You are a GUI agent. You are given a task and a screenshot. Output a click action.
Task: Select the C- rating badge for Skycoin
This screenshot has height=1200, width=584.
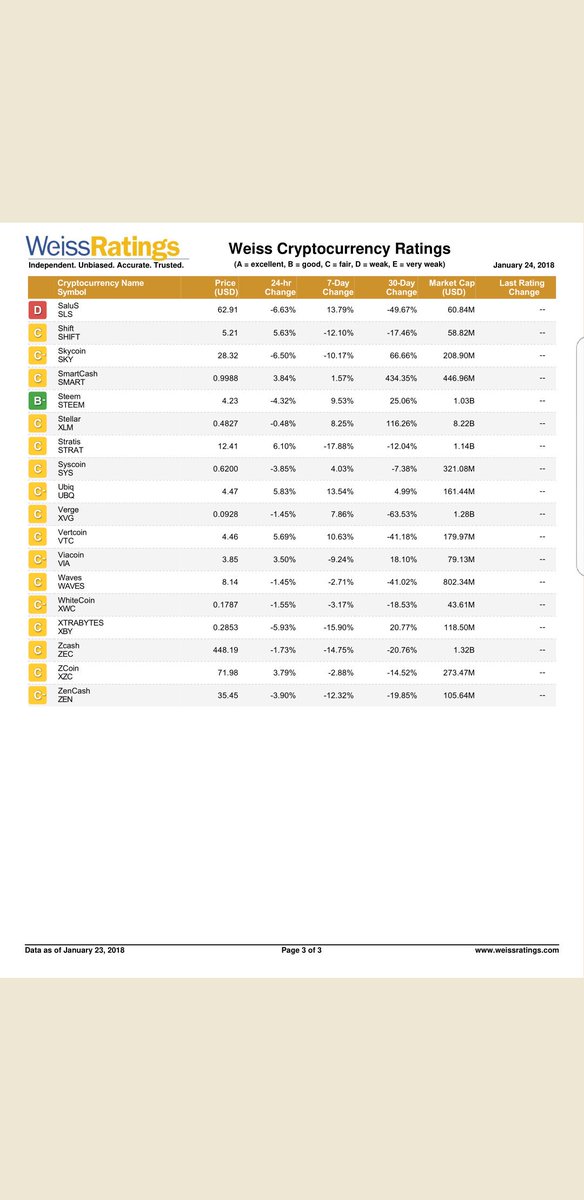click(38, 355)
